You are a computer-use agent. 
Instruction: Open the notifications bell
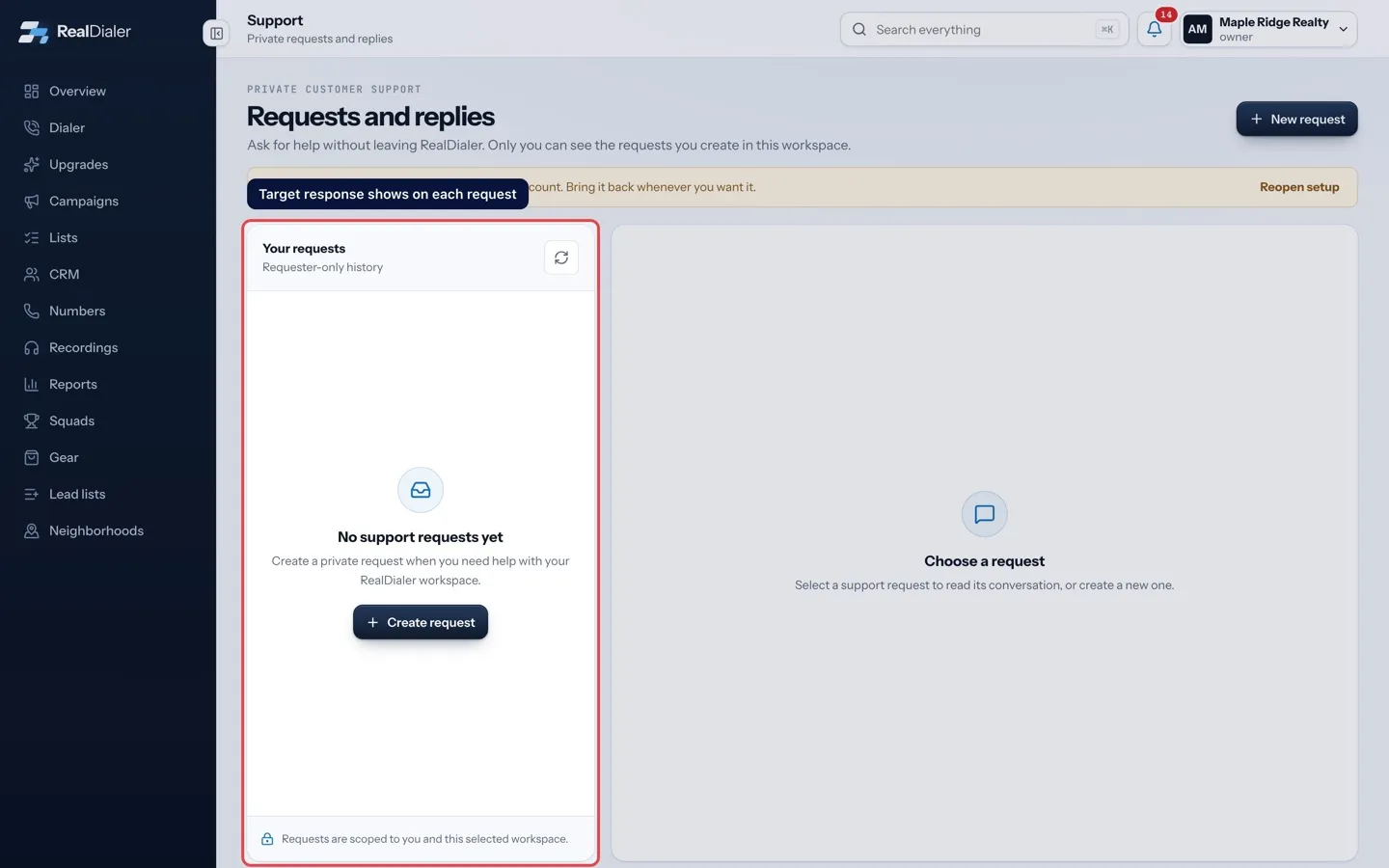[1154, 29]
